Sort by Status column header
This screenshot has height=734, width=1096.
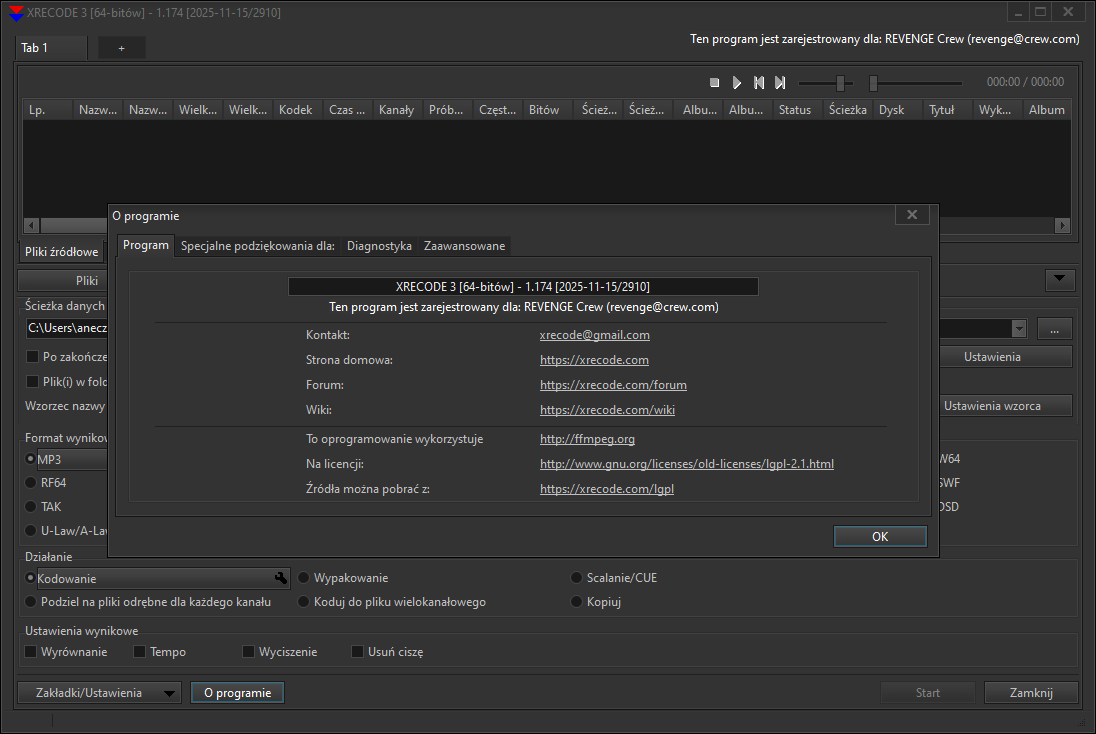[x=798, y=110]
